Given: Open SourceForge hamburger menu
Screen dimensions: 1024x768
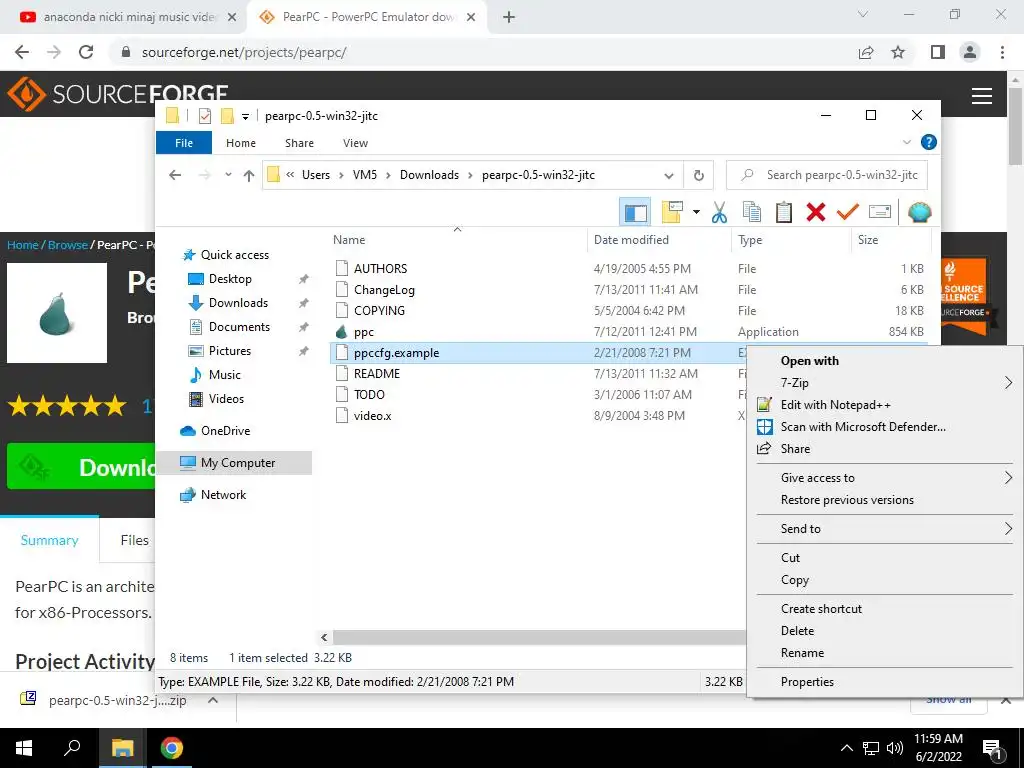Looking at the screenshot, I should click(982, 96).
